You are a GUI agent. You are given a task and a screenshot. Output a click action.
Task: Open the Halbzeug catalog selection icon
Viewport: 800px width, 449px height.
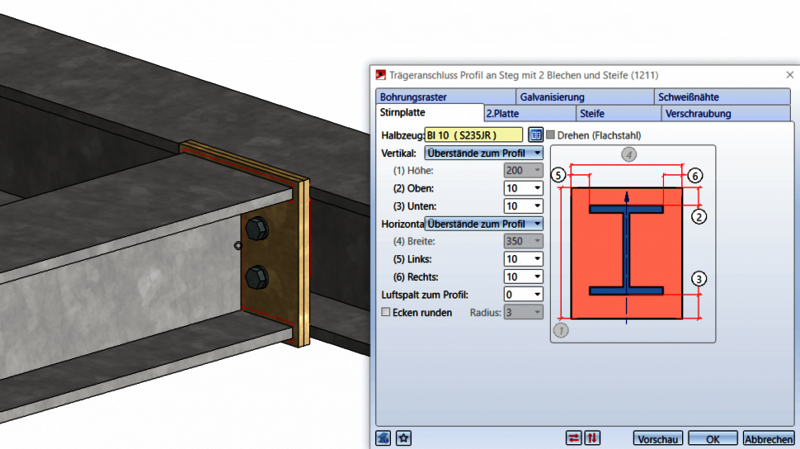point(535,135)
